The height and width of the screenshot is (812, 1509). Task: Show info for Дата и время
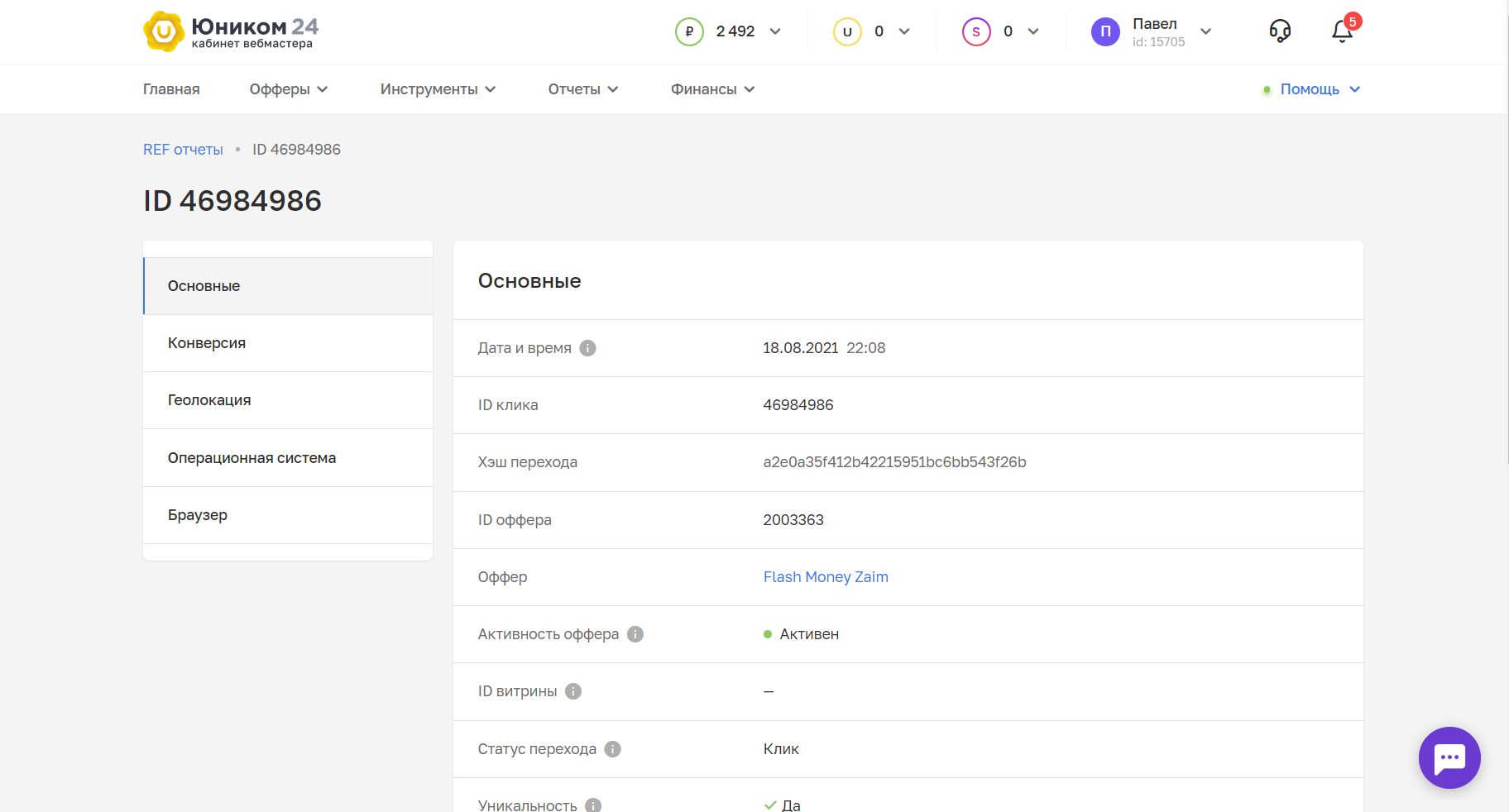(587, 348)
